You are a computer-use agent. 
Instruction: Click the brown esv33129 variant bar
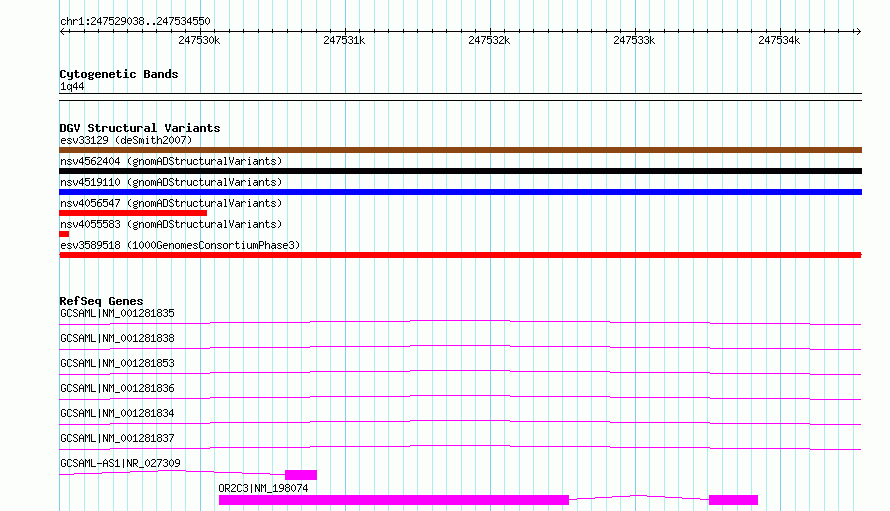[460, 150]
